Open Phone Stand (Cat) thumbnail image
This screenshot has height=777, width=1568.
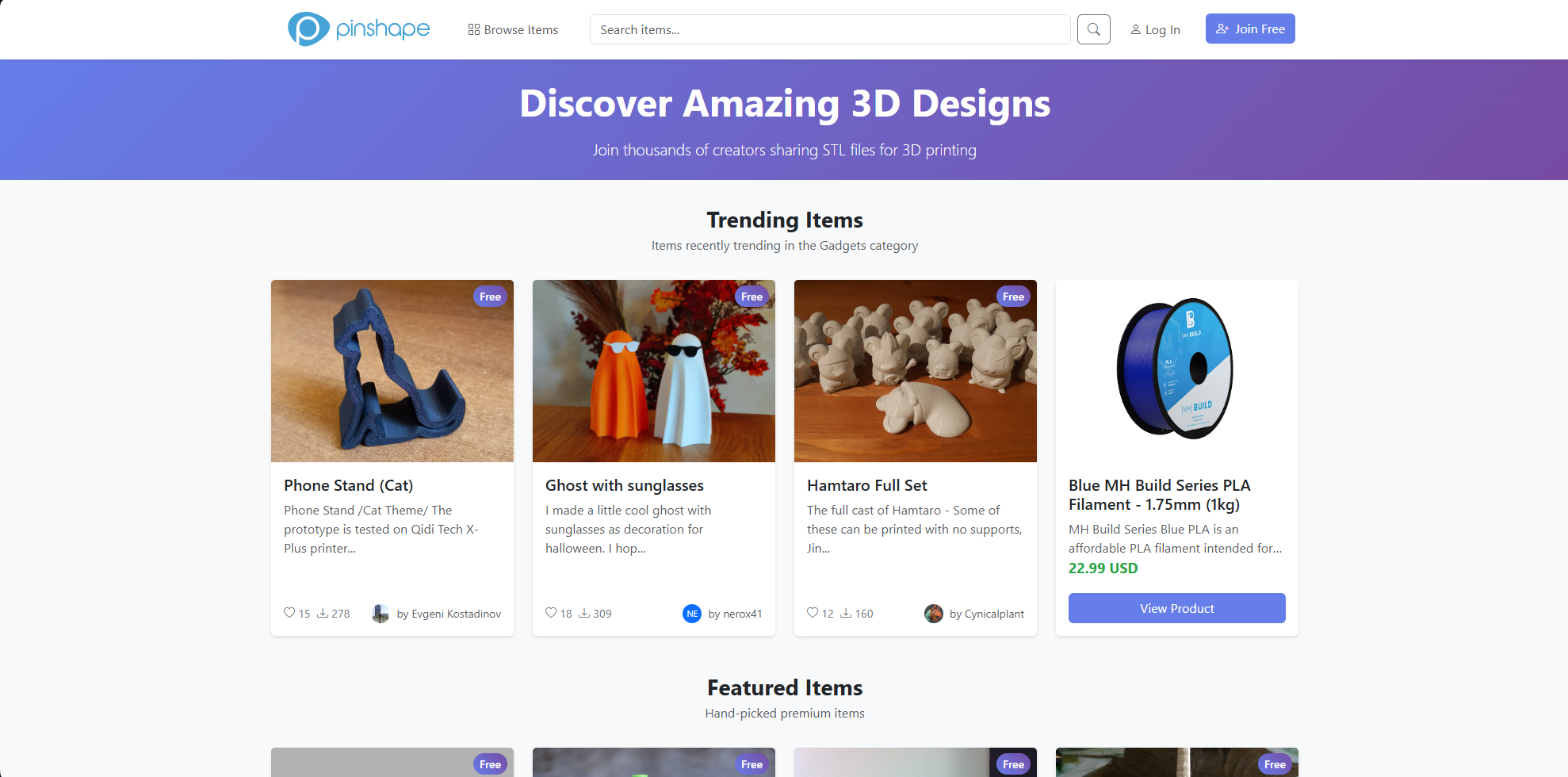[x=392, y=371]
